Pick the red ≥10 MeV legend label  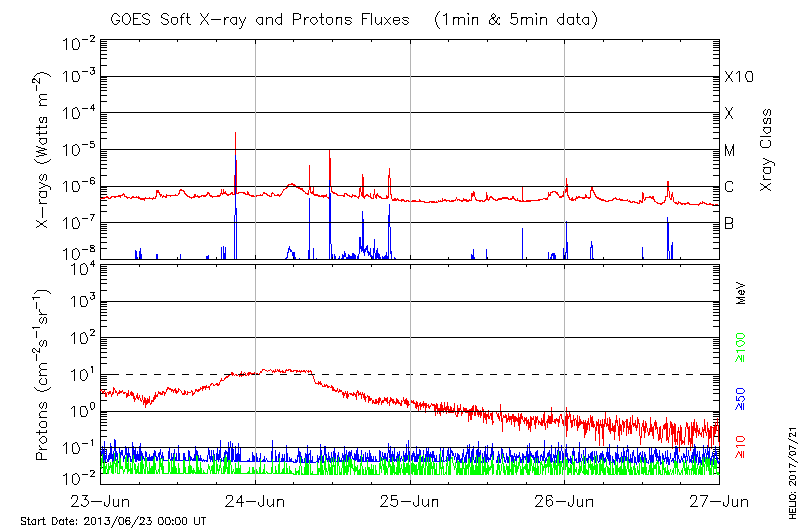tap(741, 445)
